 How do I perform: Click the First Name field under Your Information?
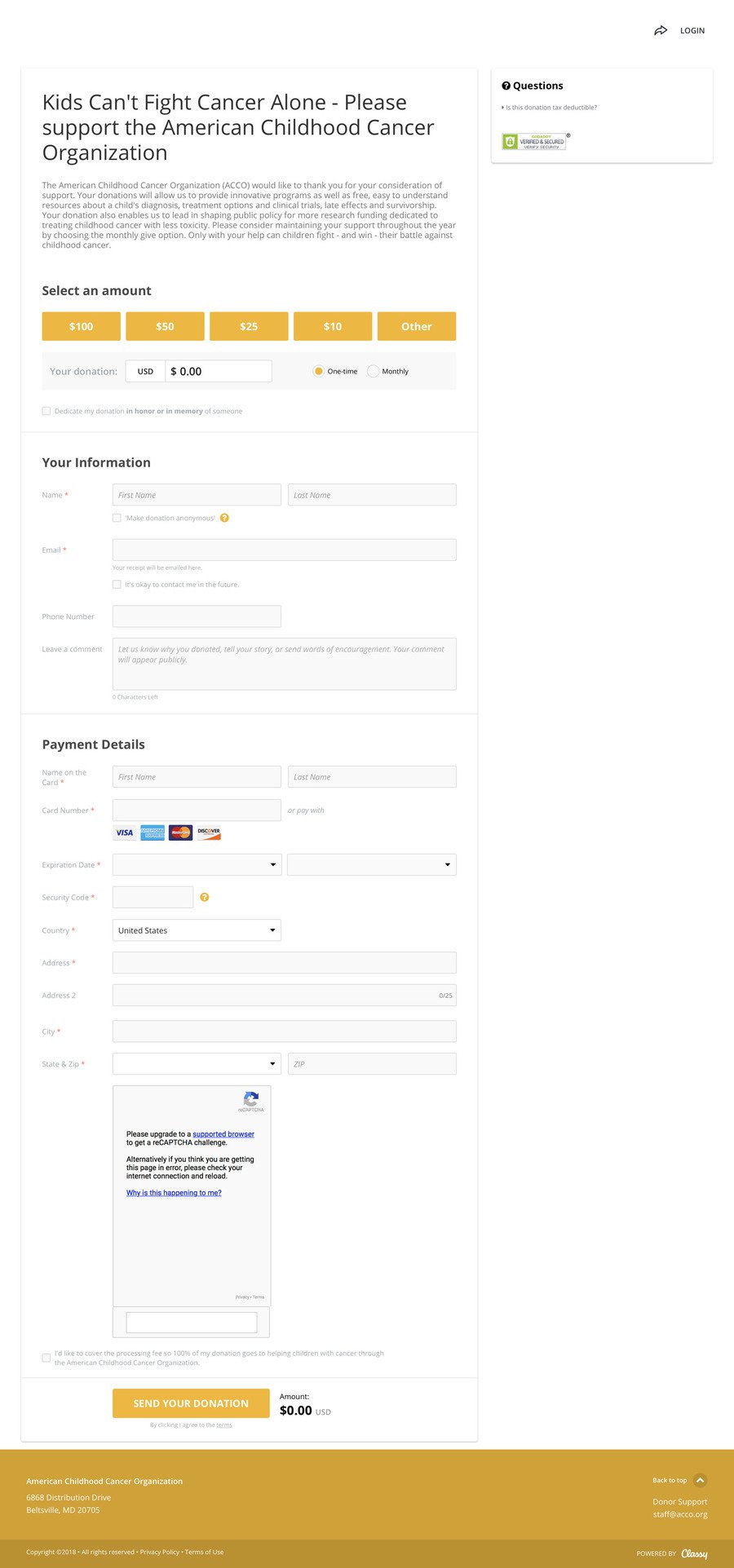click(197, 495)
